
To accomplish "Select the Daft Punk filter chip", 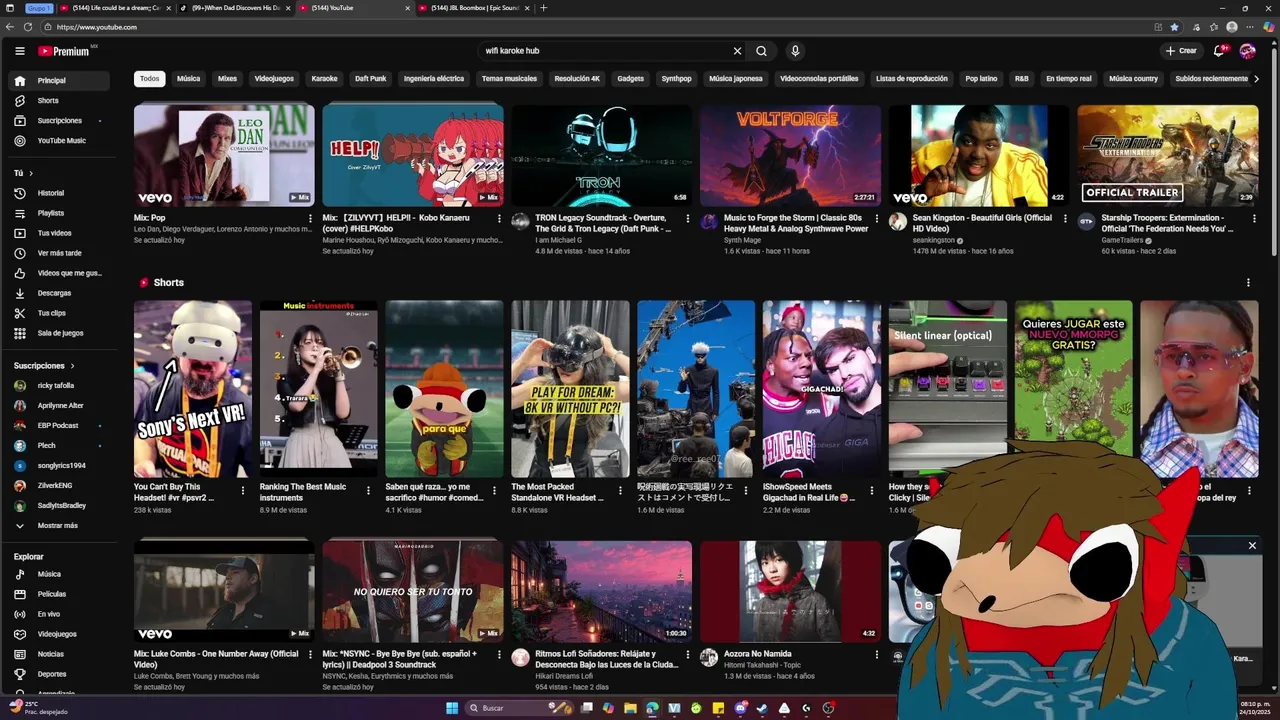I will (x=370, y=78).
